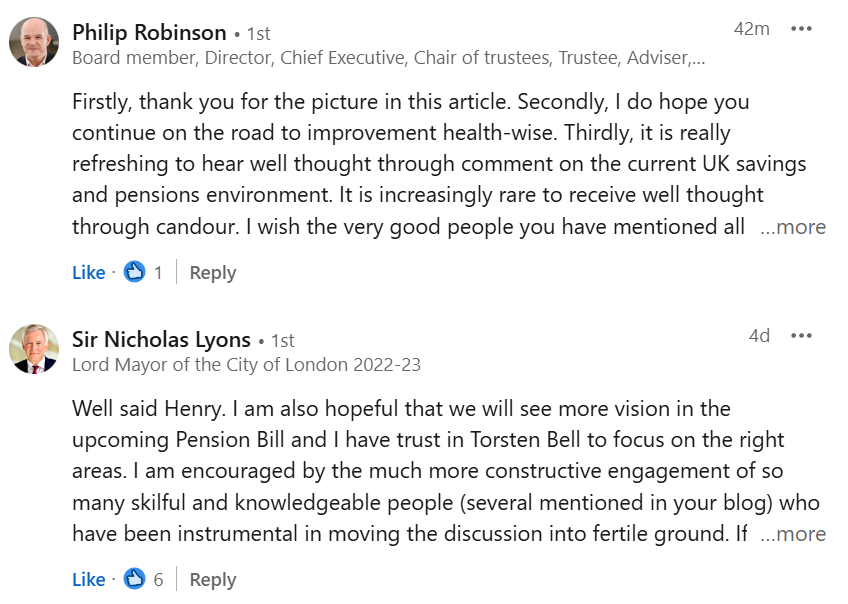
Task: Like Sir Nicholas Lyons' comment
Action: (88, 579)
